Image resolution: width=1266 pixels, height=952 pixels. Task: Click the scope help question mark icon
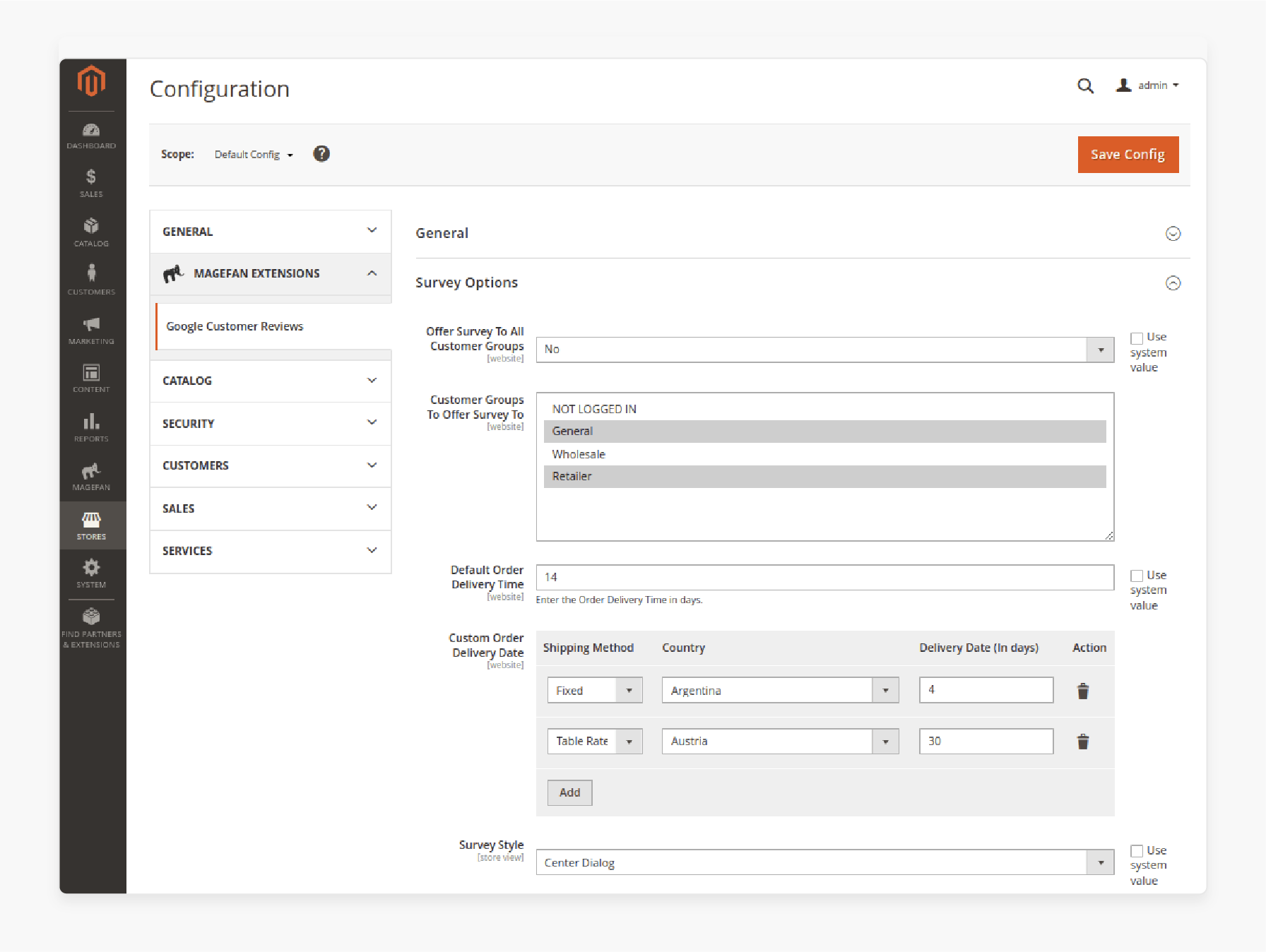point(321,154)
